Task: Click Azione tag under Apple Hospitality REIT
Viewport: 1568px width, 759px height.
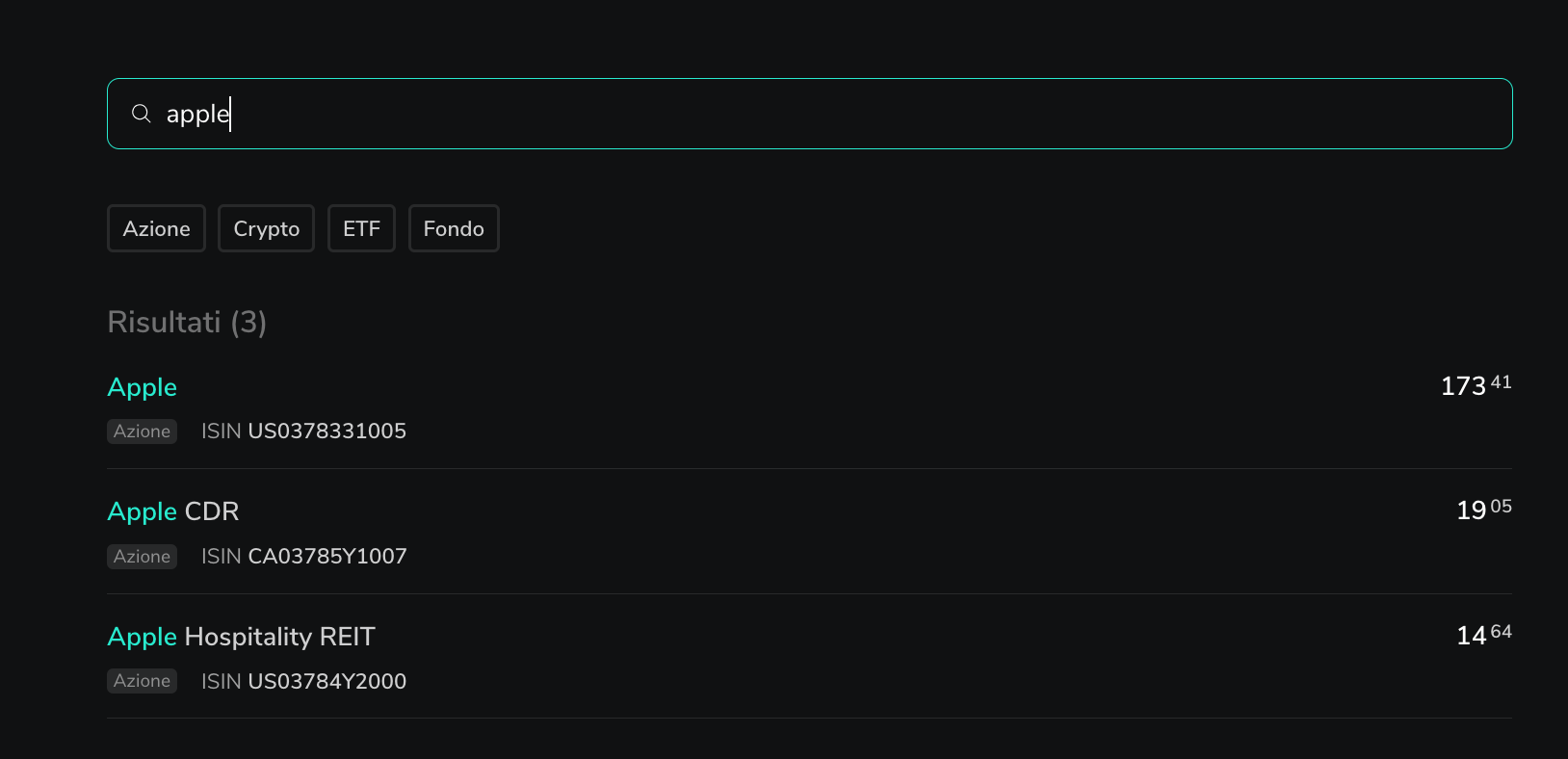Action: [x=142, y=681]
